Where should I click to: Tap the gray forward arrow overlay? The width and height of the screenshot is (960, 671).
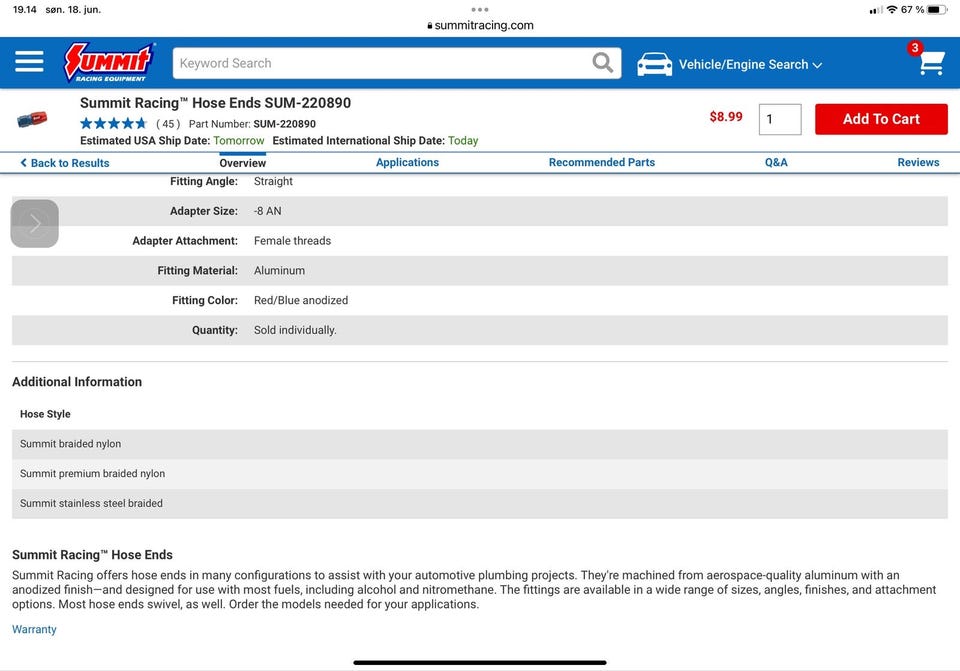[x=35, y=223]
